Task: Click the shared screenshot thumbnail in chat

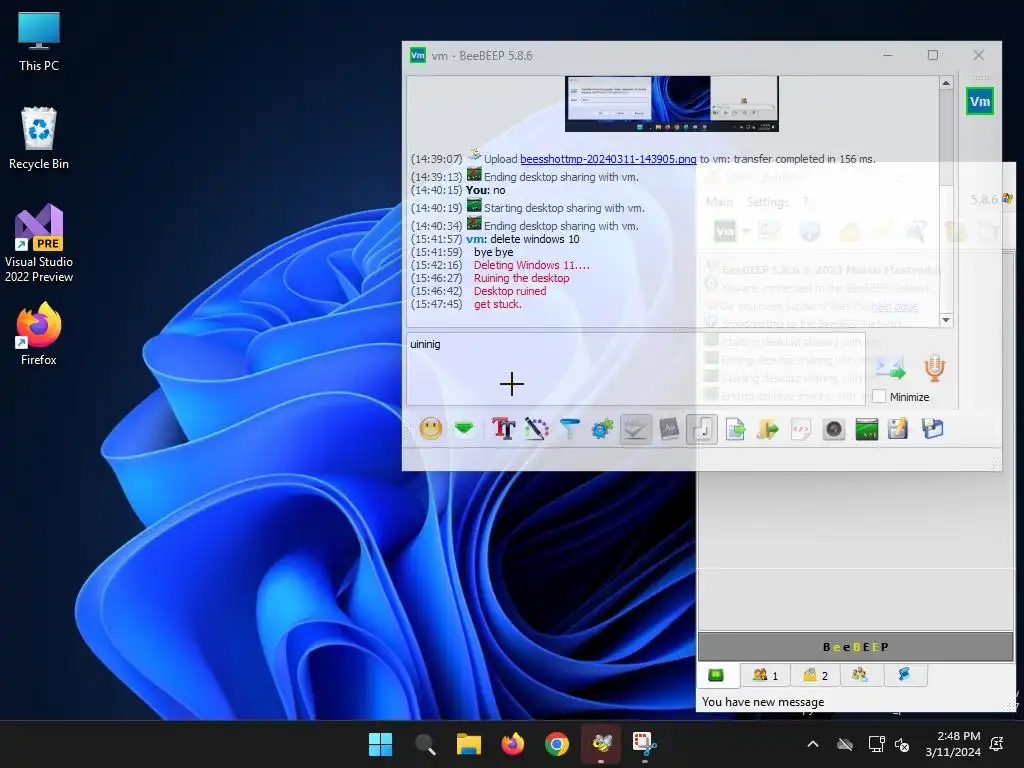Action: click(x=671, y=103)
